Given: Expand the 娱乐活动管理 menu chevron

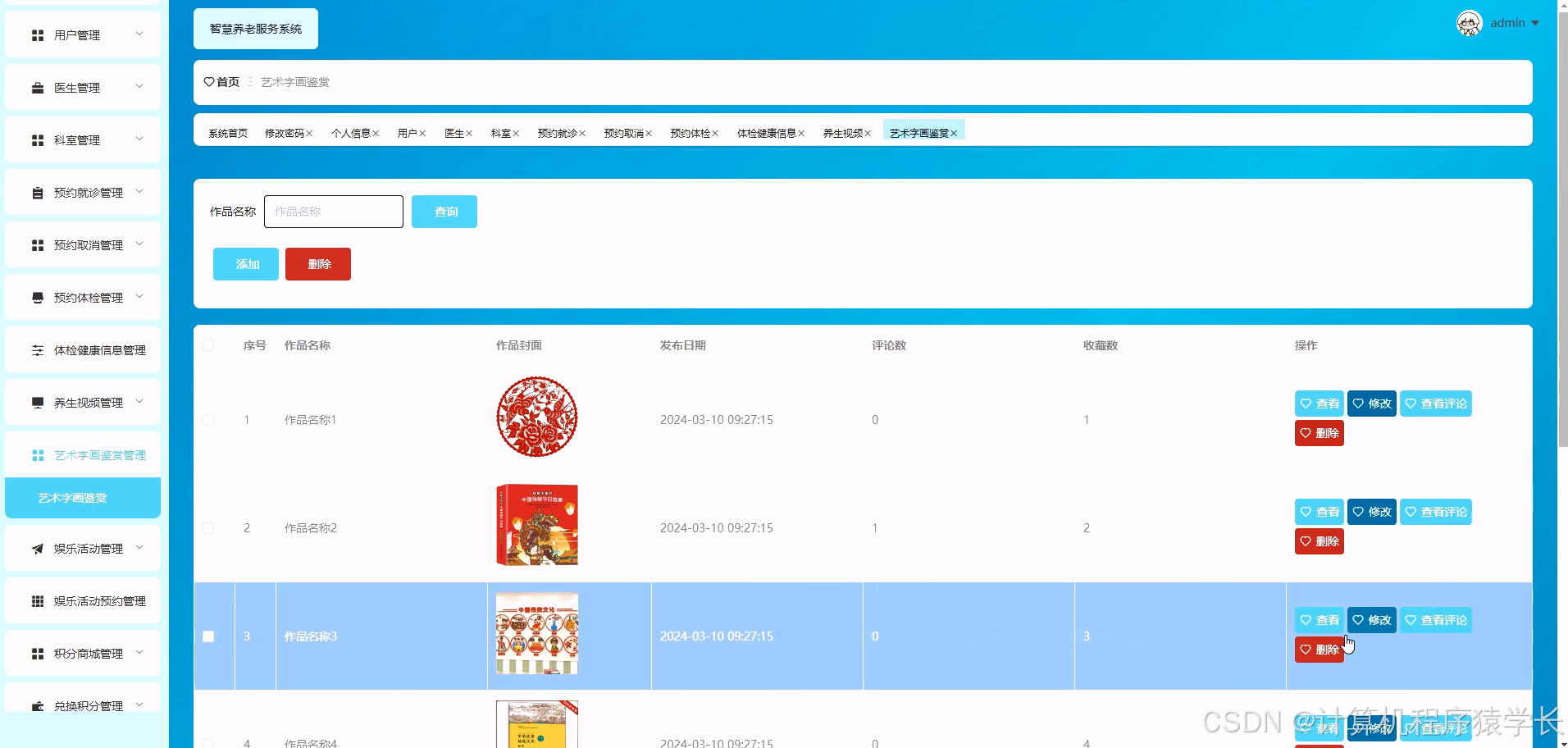Looking at the screenshot, I should 139,548.
